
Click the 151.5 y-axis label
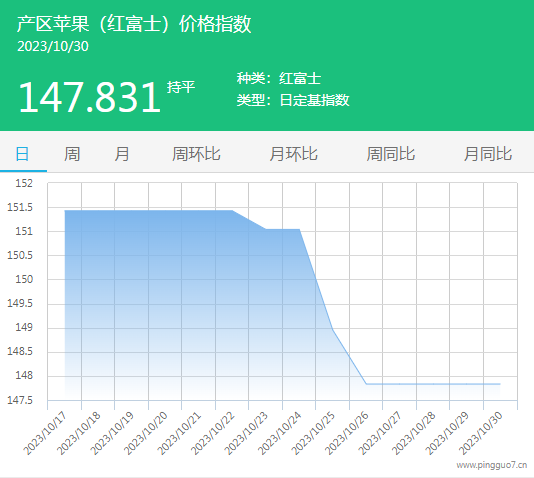(20, 207)
